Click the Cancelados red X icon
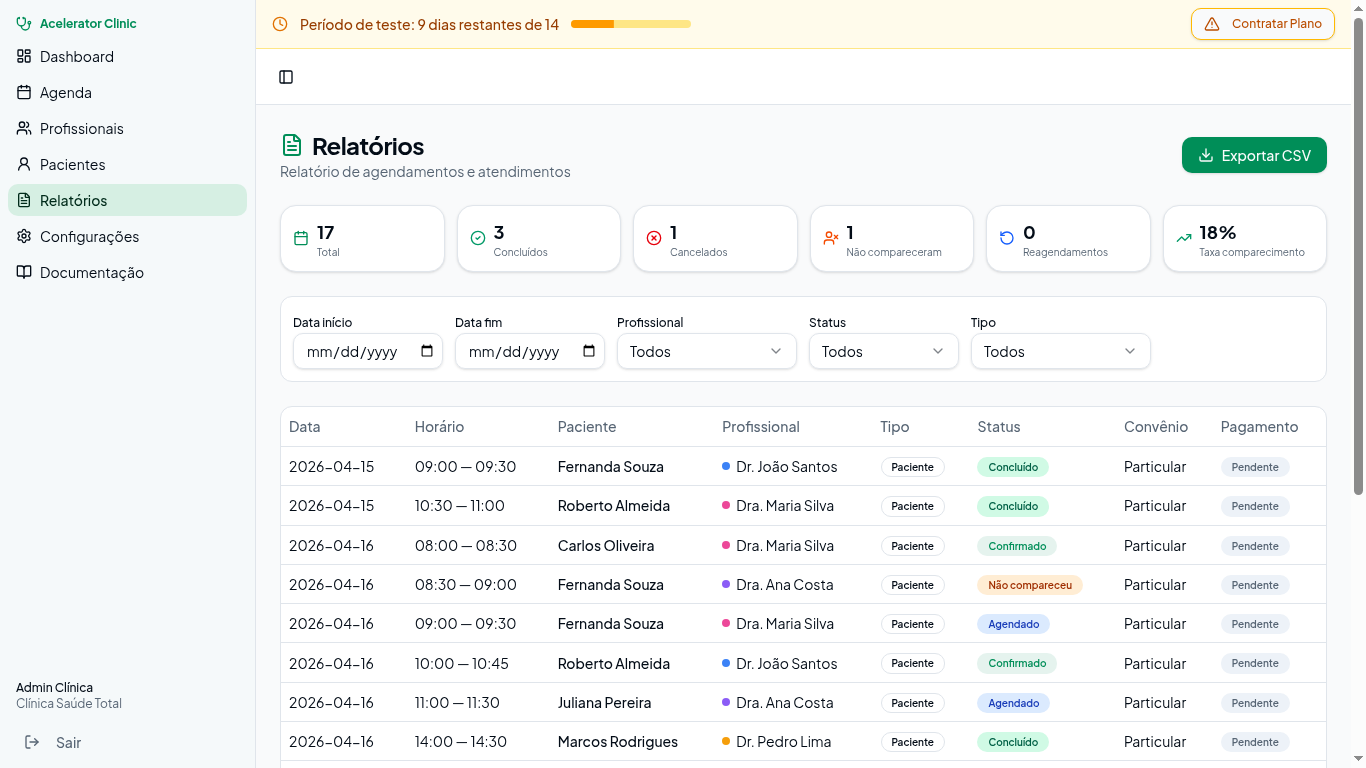This screenshot has height=768, width=1366. click(654, 238)
